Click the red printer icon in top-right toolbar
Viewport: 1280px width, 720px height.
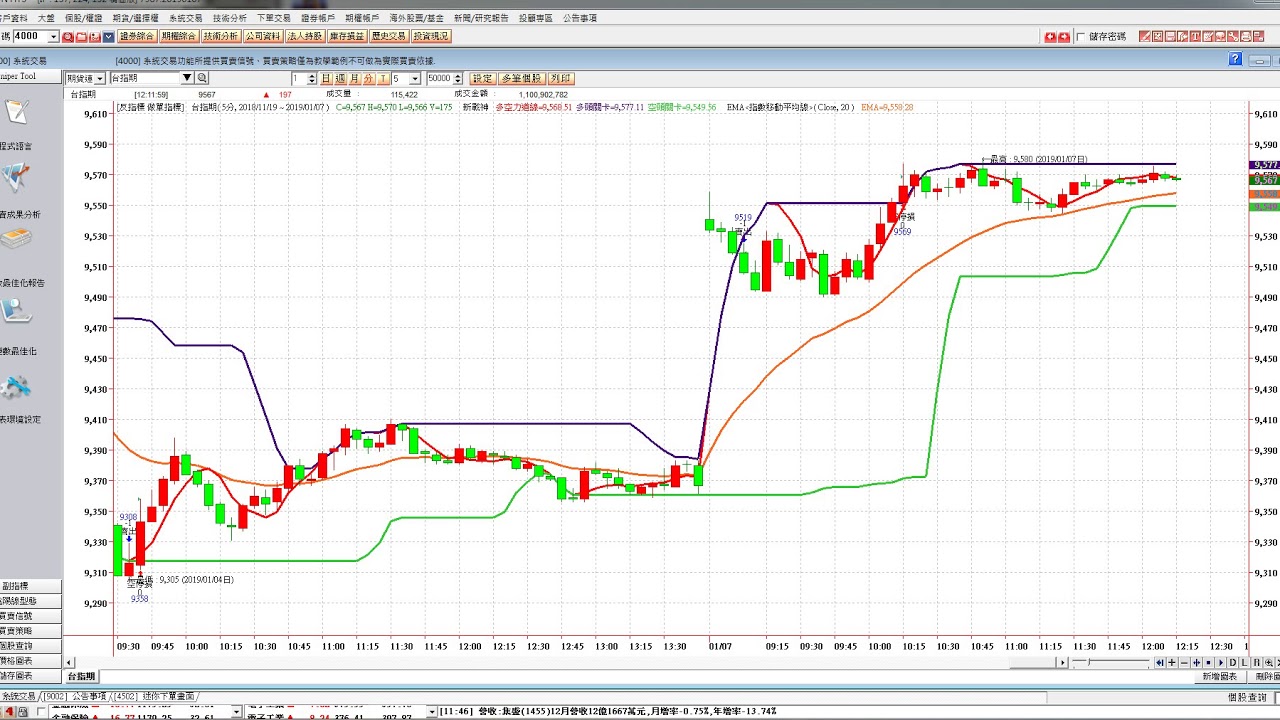click(1246, 37)
